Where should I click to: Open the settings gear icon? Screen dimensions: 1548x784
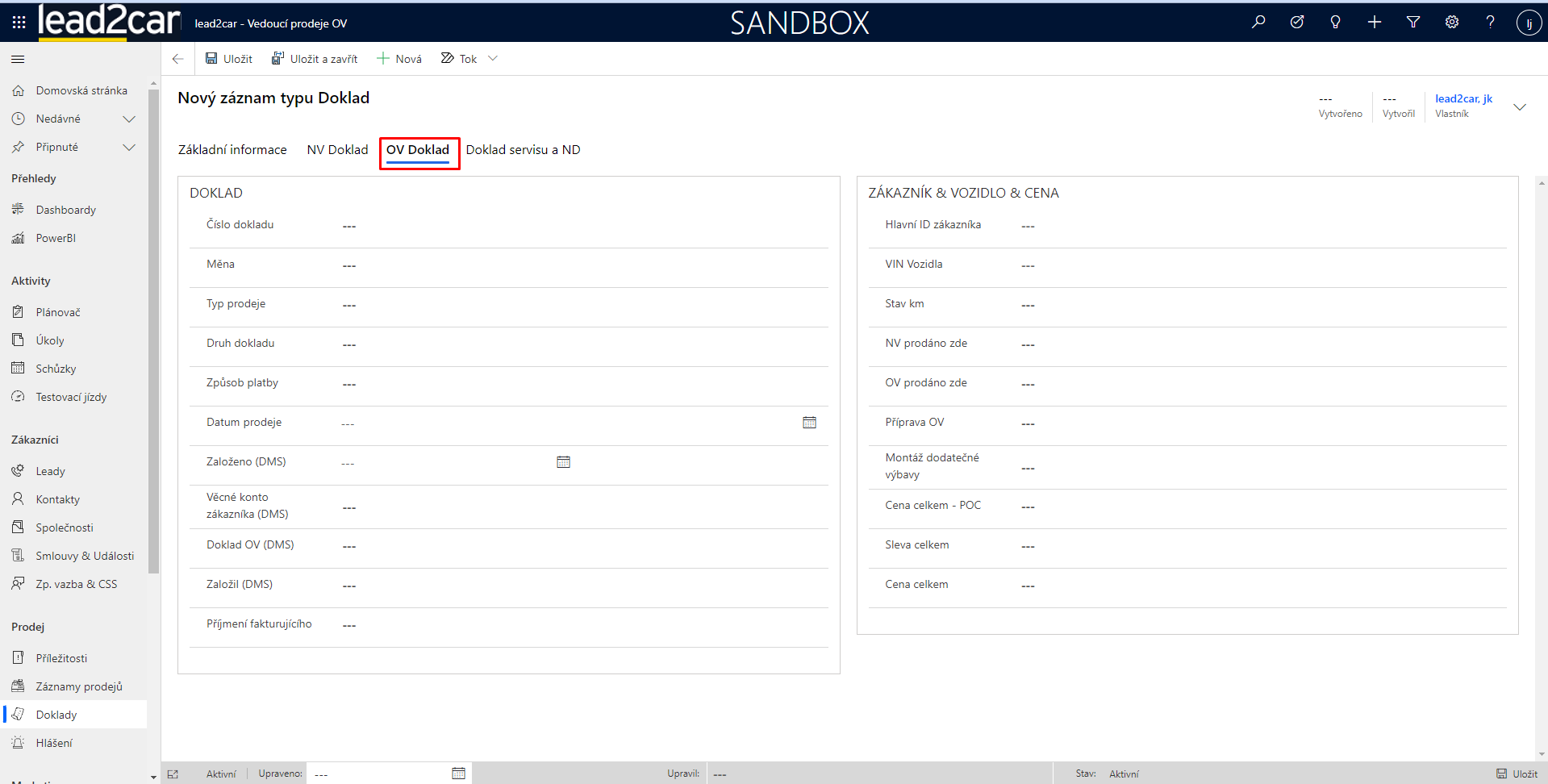pos(1452,23)
